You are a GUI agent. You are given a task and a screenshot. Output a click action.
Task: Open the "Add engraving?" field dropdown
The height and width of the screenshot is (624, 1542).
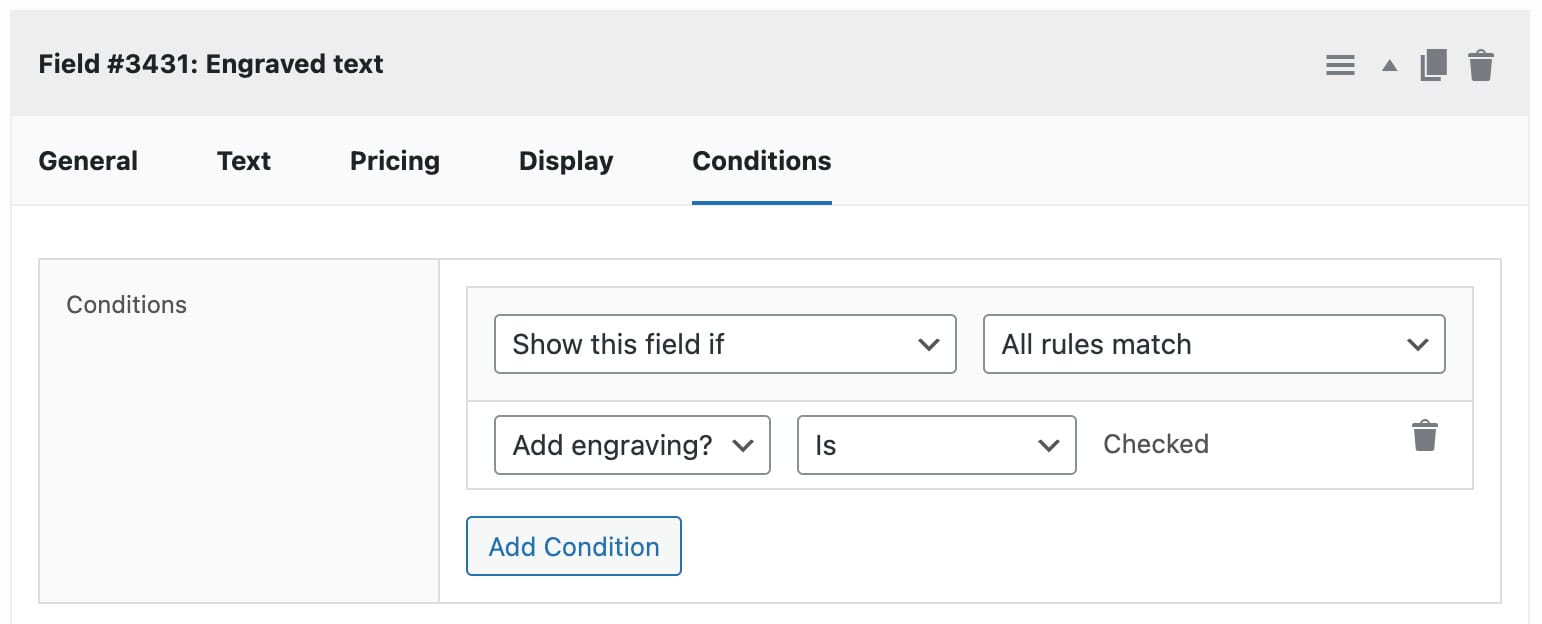(x=632, y=445)
